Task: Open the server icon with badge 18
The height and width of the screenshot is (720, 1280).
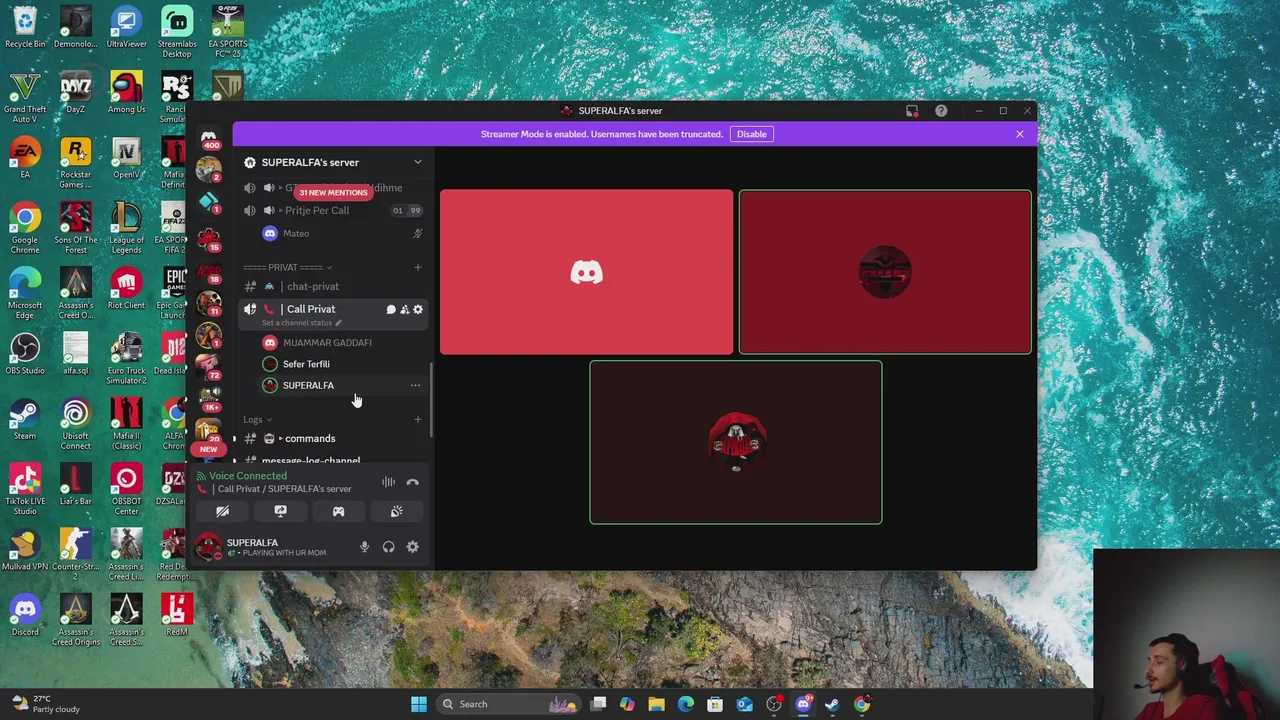Action: click(x=208, y=271)
